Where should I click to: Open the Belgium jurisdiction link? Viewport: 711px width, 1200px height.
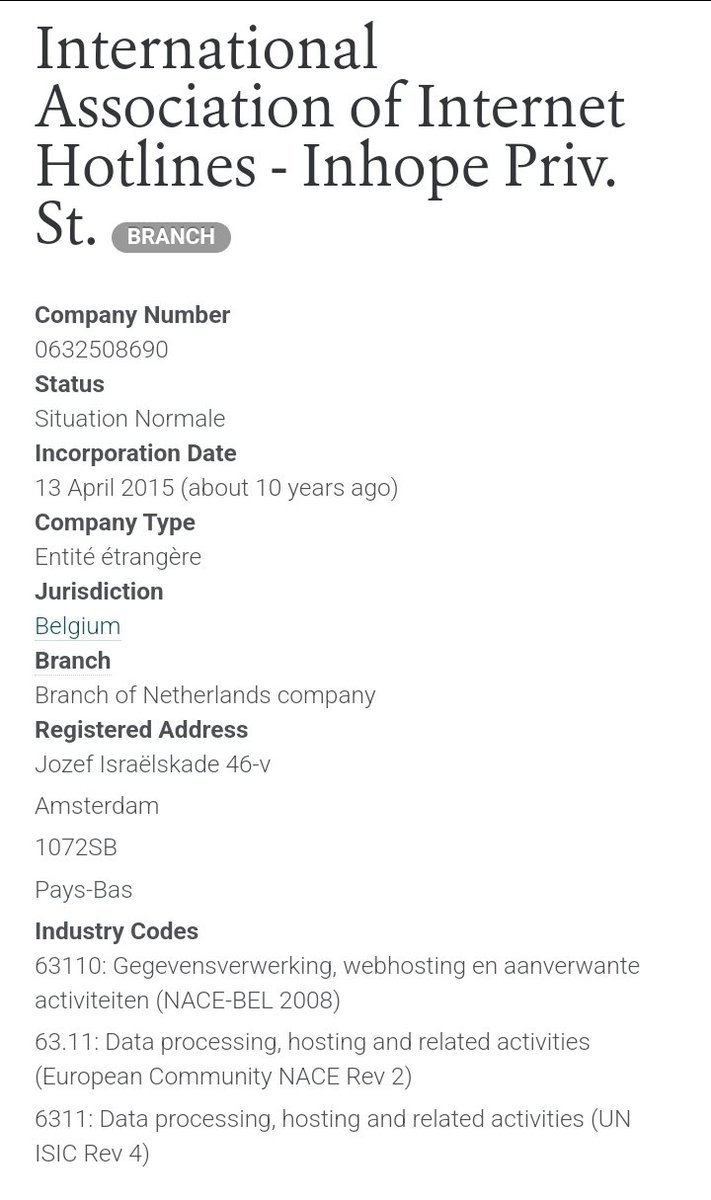coord(77,627)
